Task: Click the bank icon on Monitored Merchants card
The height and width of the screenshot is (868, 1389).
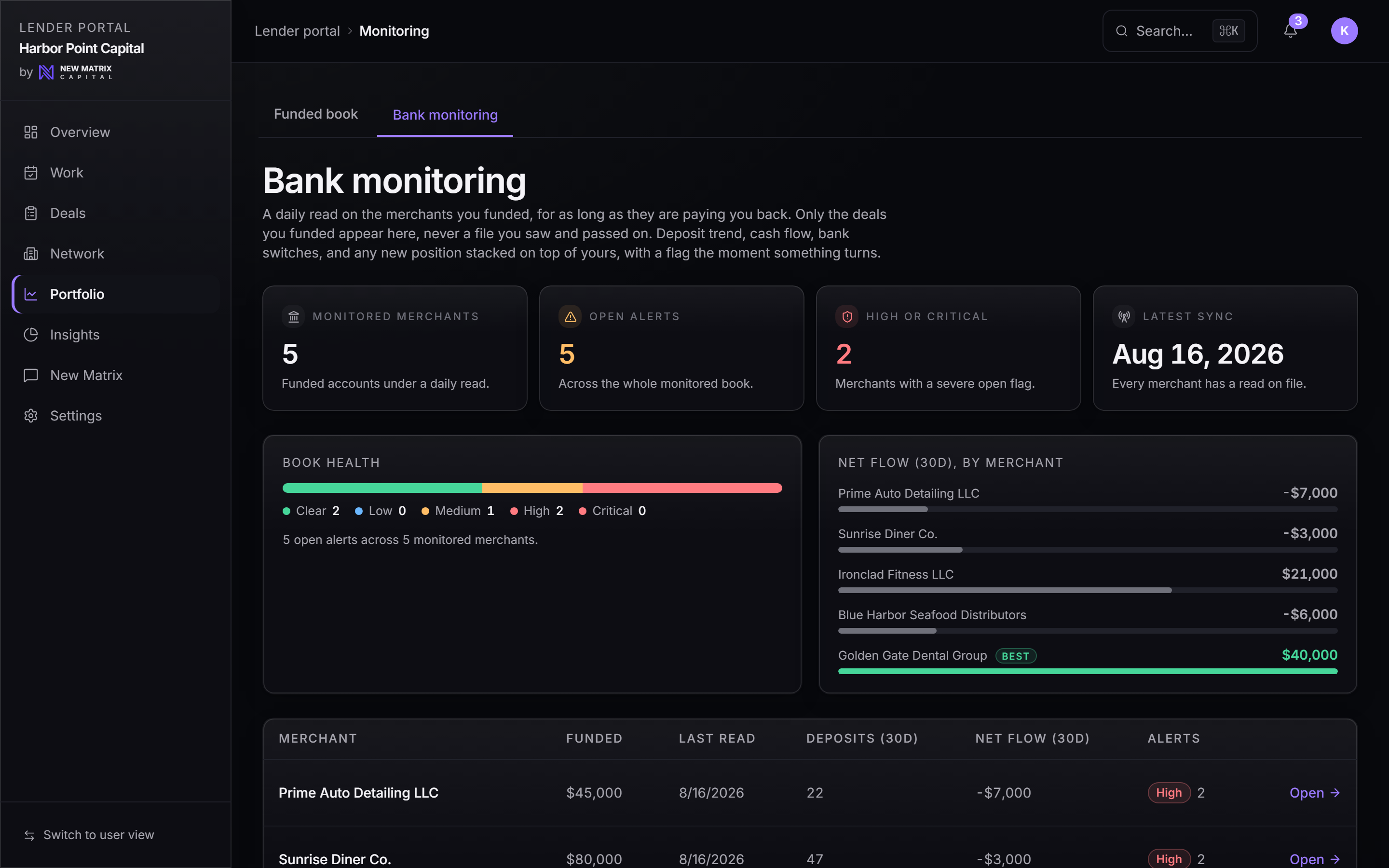Action: [293, 317]
